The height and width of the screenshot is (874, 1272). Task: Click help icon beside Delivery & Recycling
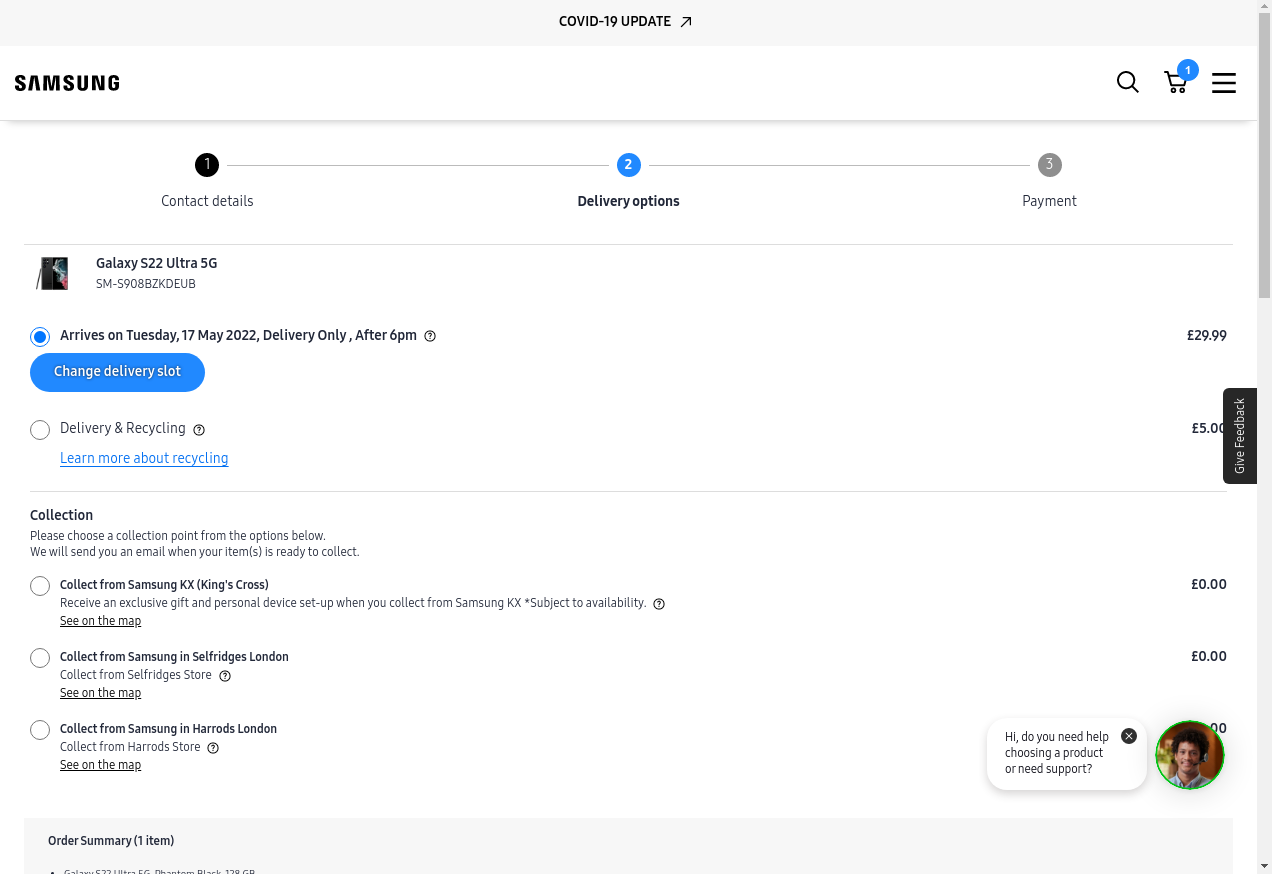(199, 430)
